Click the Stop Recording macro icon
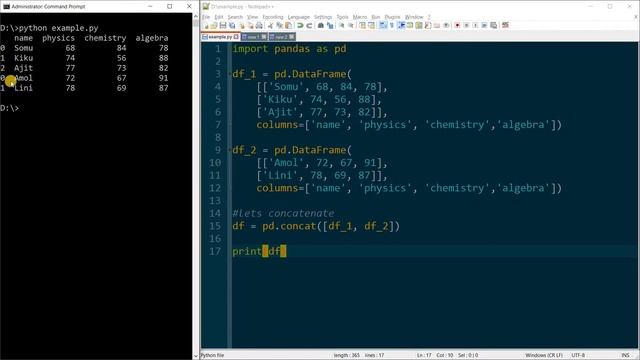The width and height of the screenshot is (640, 360). pyautogui.click(x=467, y=25)
